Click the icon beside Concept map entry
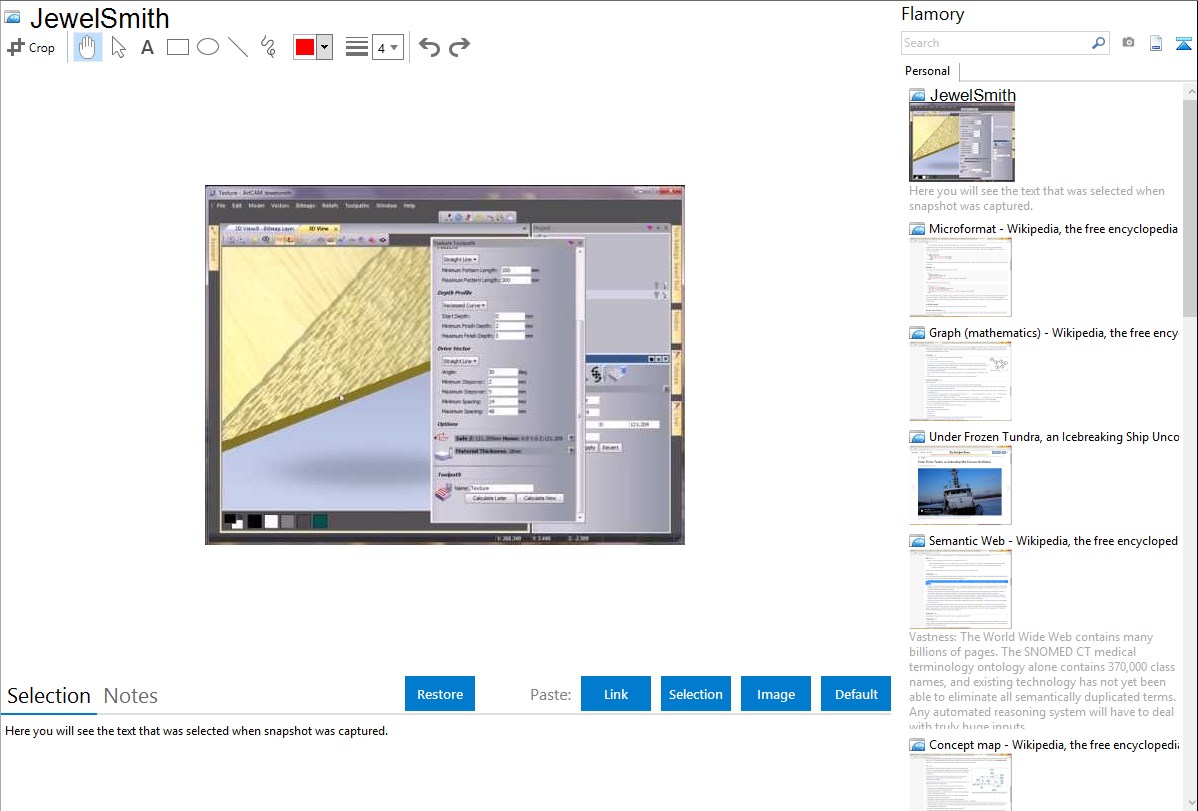This screenshot has height=811, width=1198. [917, 745]
